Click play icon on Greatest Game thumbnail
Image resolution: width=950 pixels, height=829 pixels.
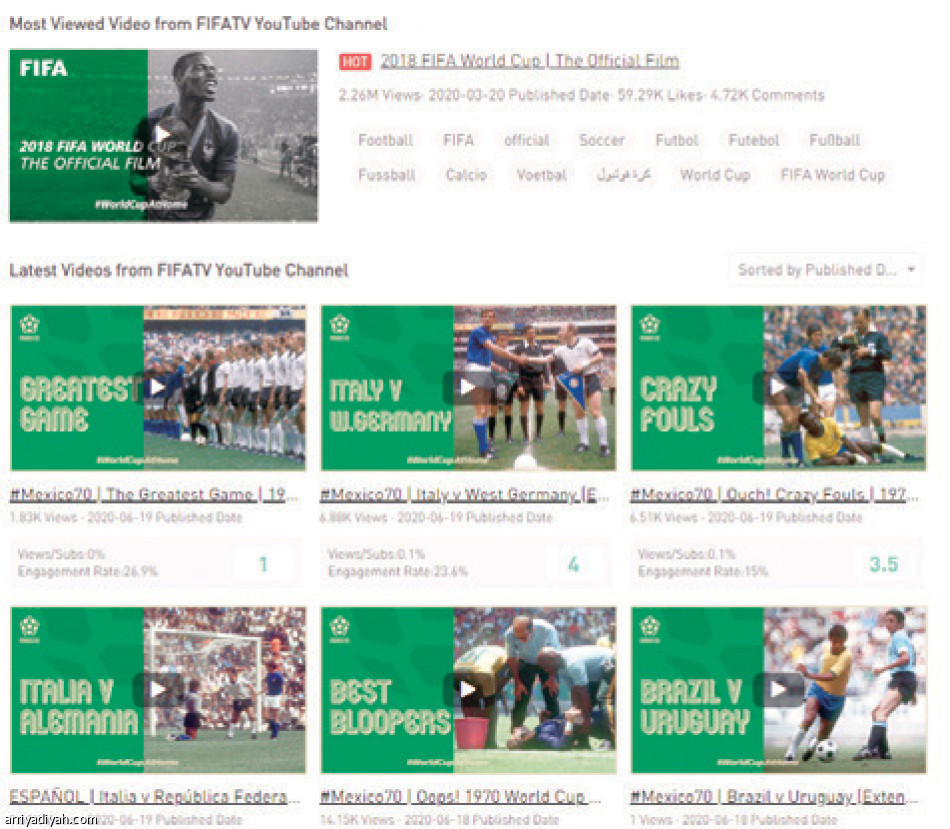[157, 387]
